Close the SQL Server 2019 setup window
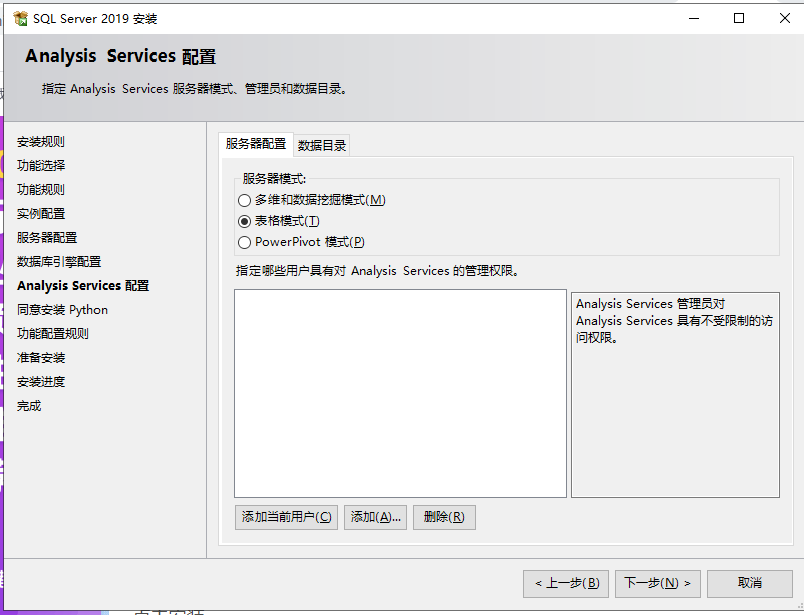The height and width of the screenshot is (615, 804). pyautogui.click(x=785, y=18)
